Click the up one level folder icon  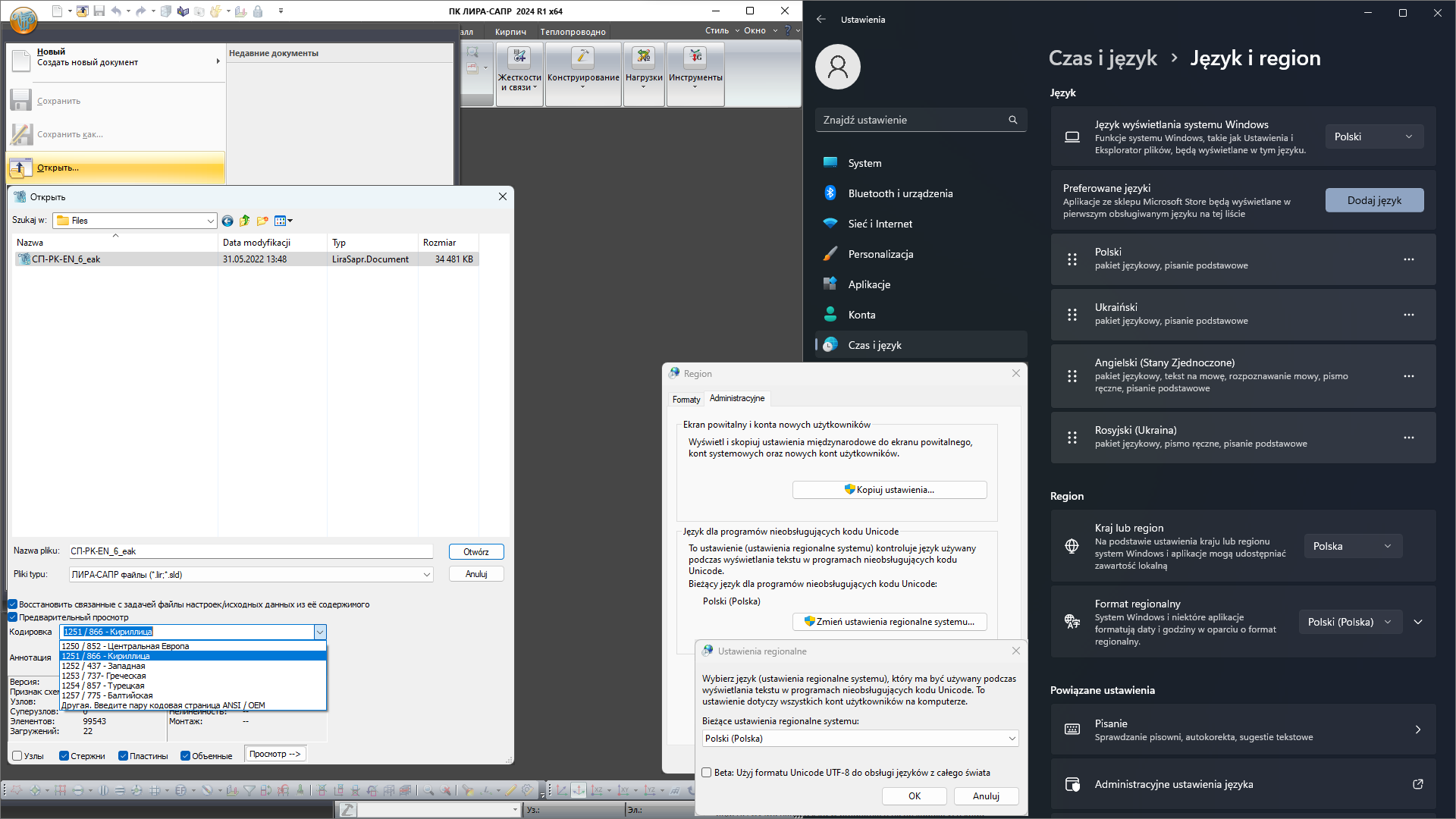click(x=244, y=221)
